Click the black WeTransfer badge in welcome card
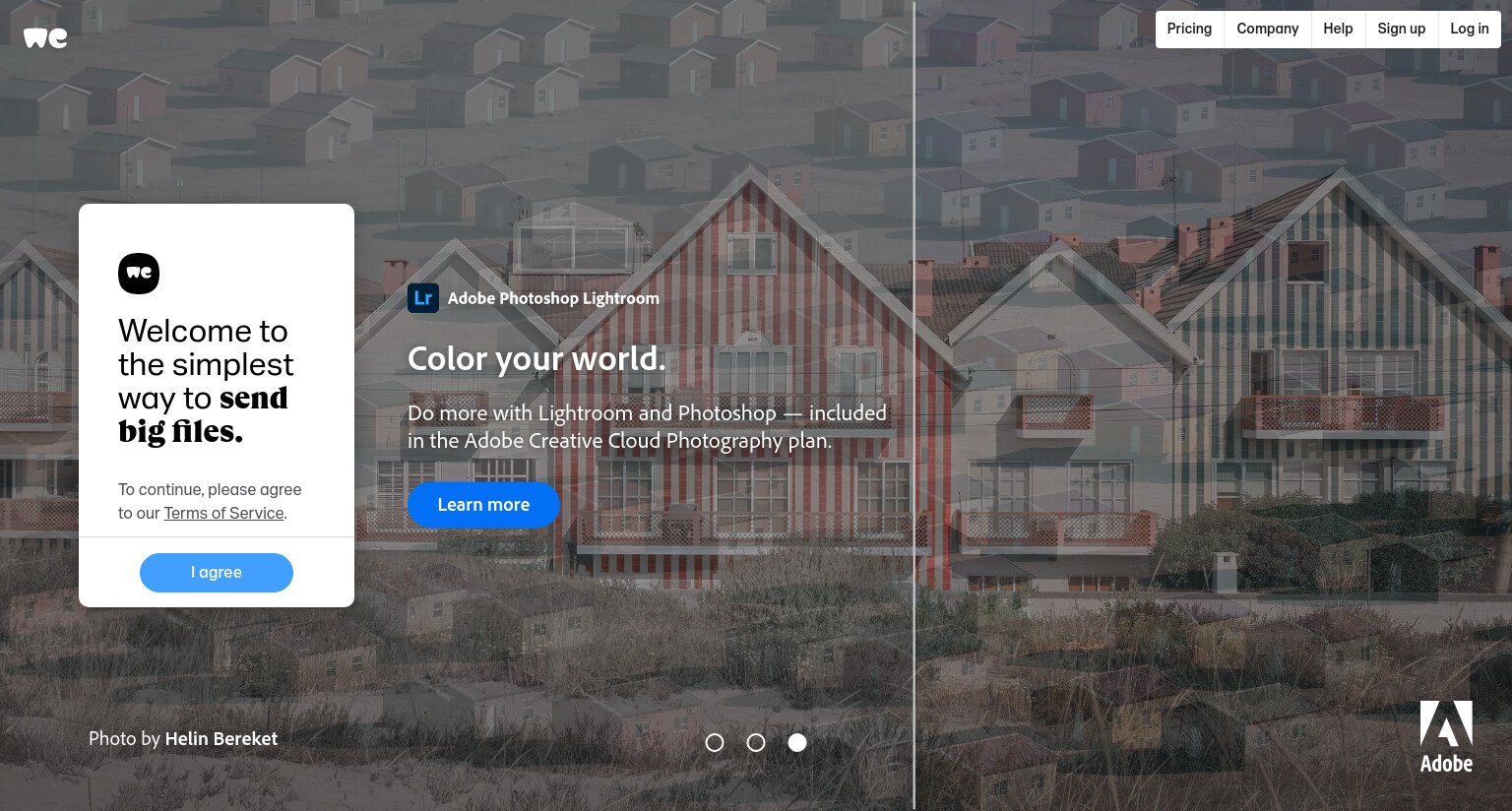The height and width of the screenshot is (811, 1512). (139, 274)
